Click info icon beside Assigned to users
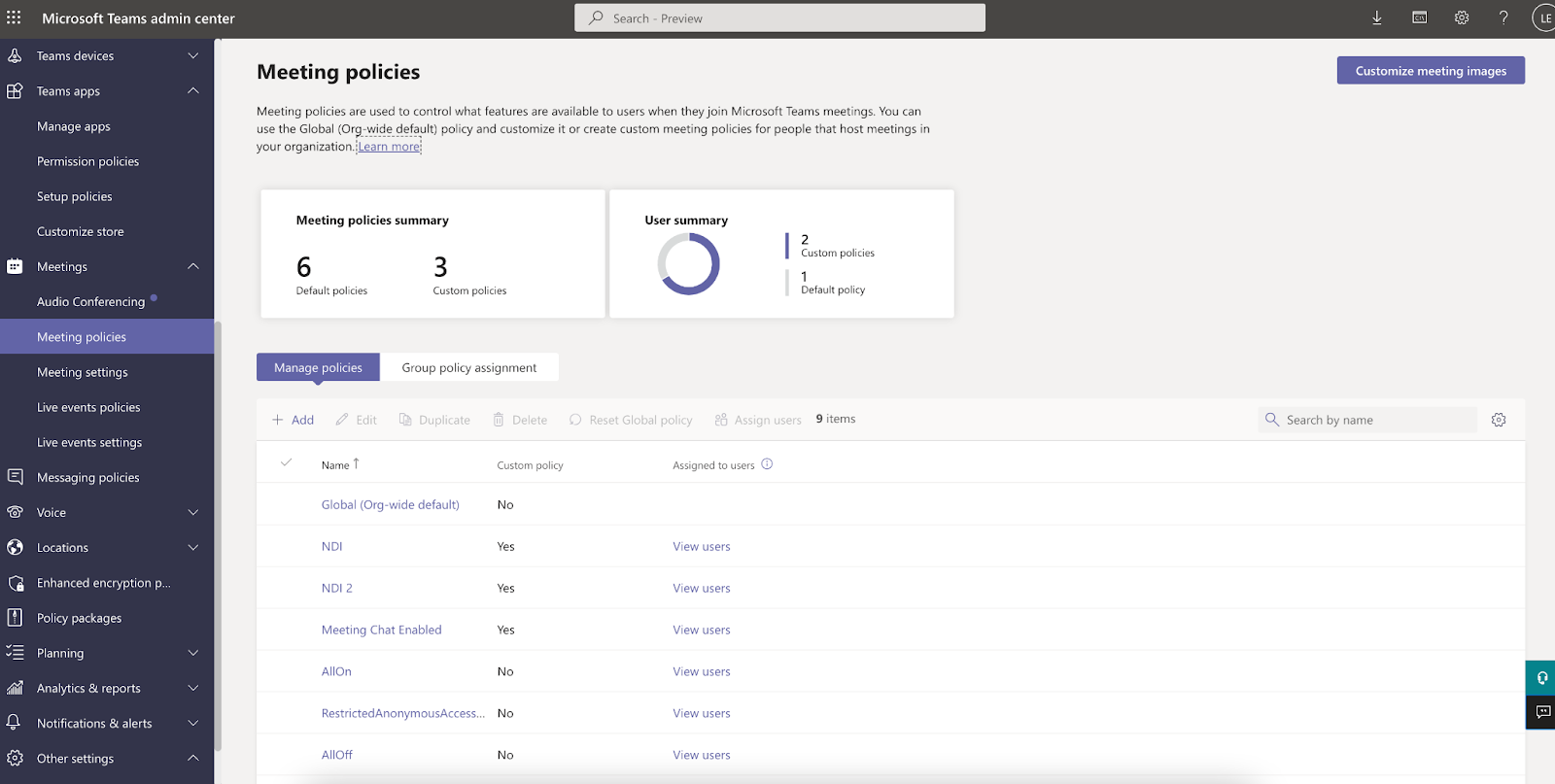Screen dimensions: 1555x784 coord(767,464)
